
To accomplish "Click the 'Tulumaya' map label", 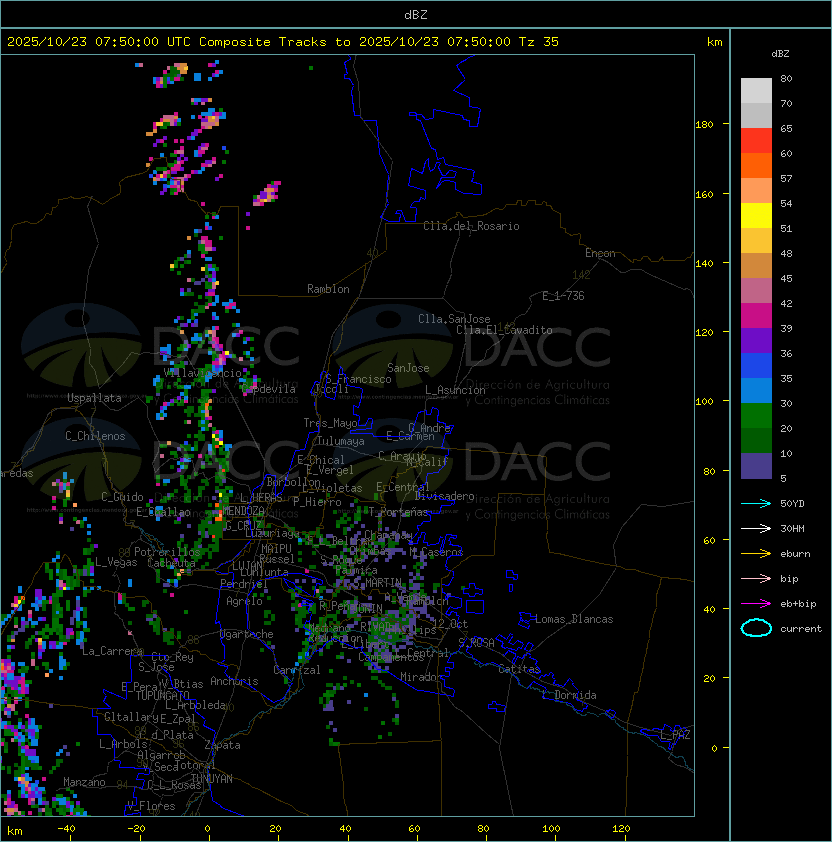I will pos(341,441).
